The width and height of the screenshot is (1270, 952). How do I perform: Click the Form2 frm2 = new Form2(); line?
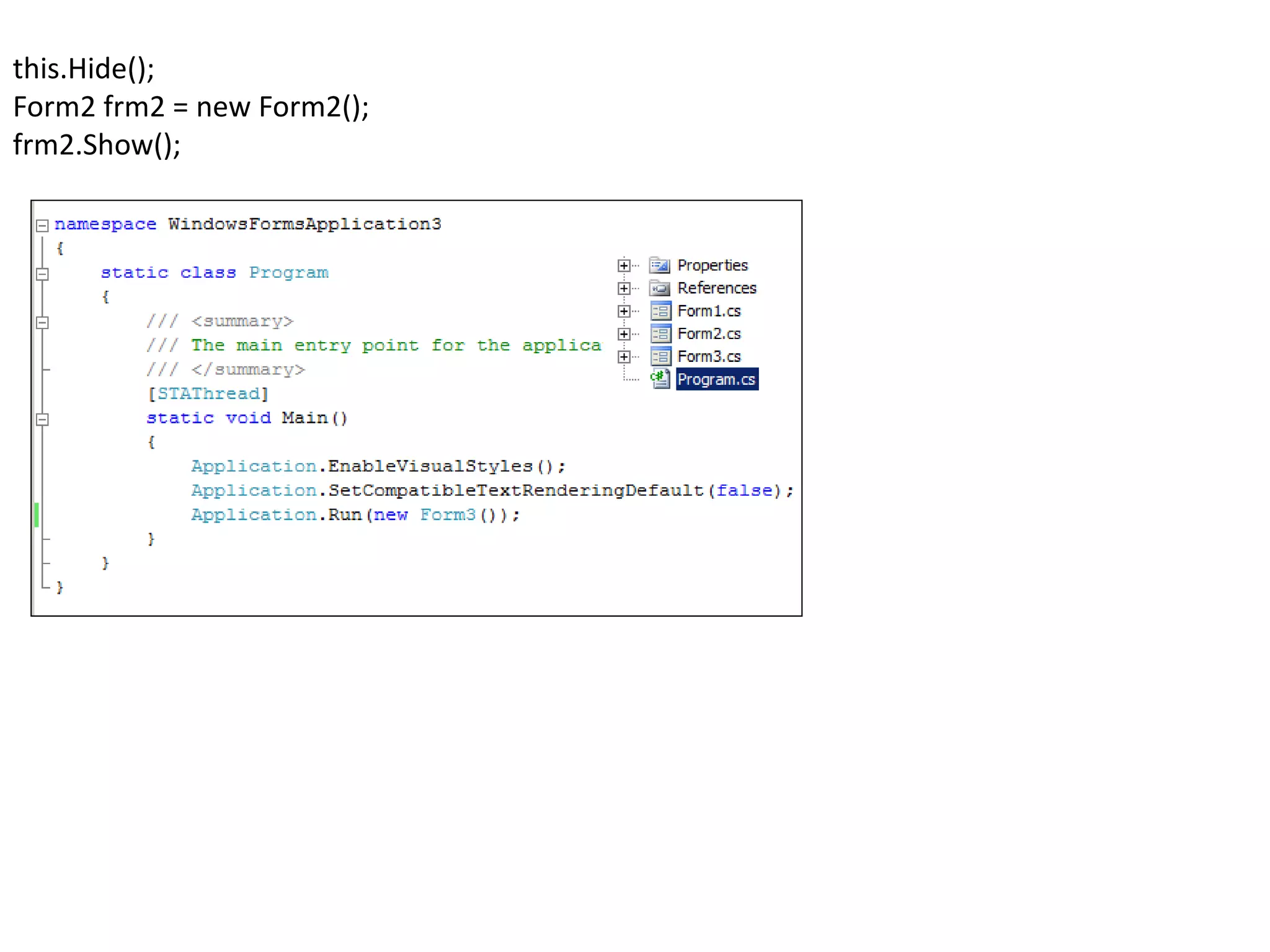point(191,107)
